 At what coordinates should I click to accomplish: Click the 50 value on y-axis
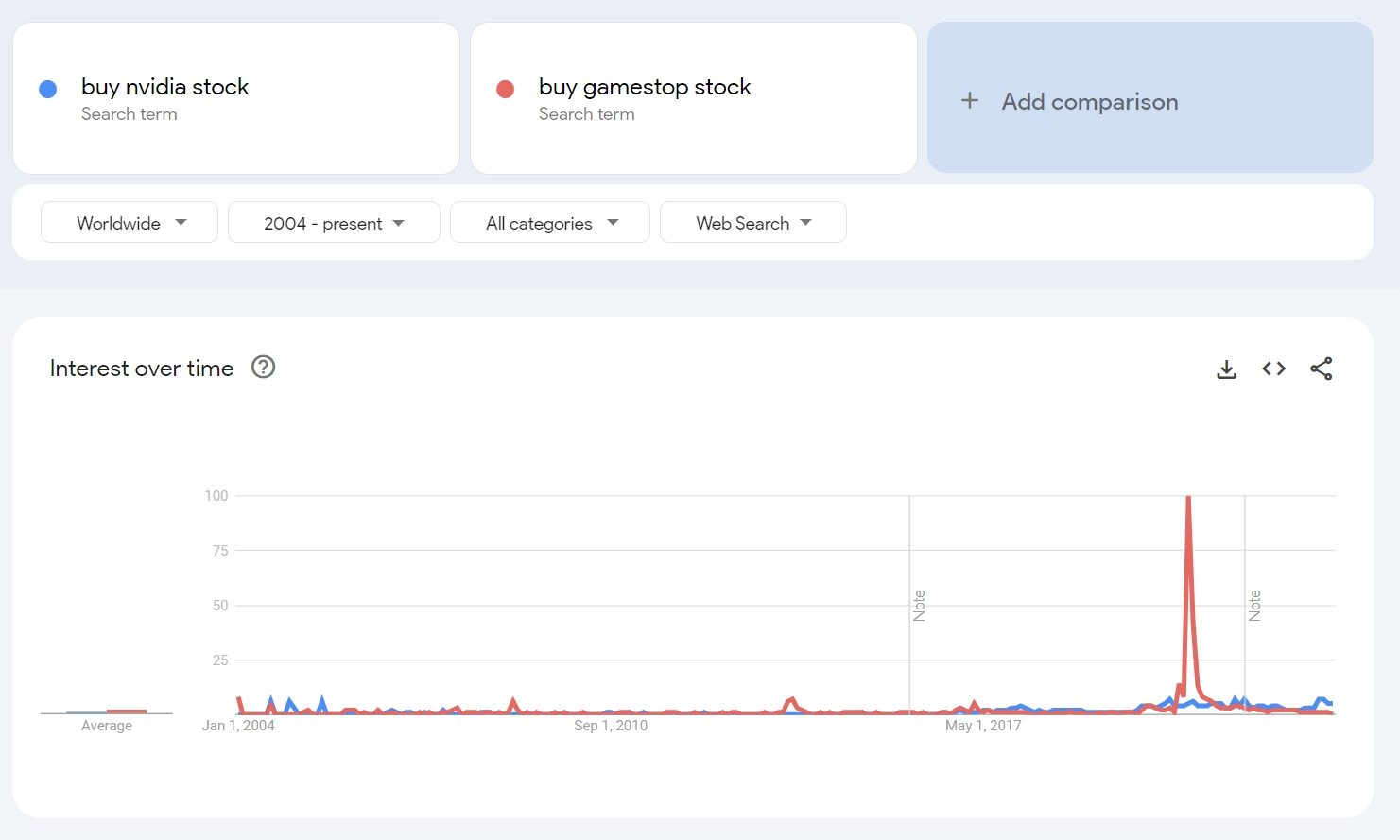220,606
